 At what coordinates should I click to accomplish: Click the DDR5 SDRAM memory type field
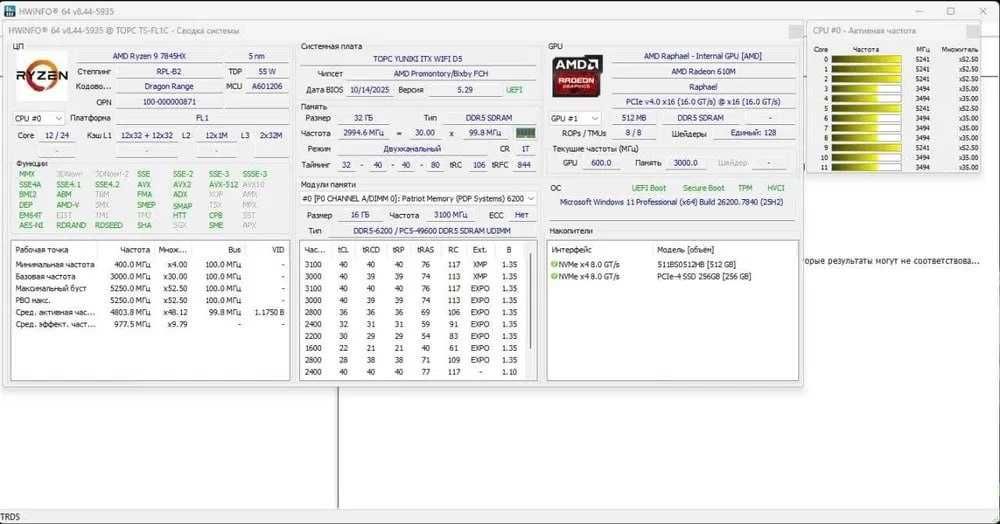point(489,118)
